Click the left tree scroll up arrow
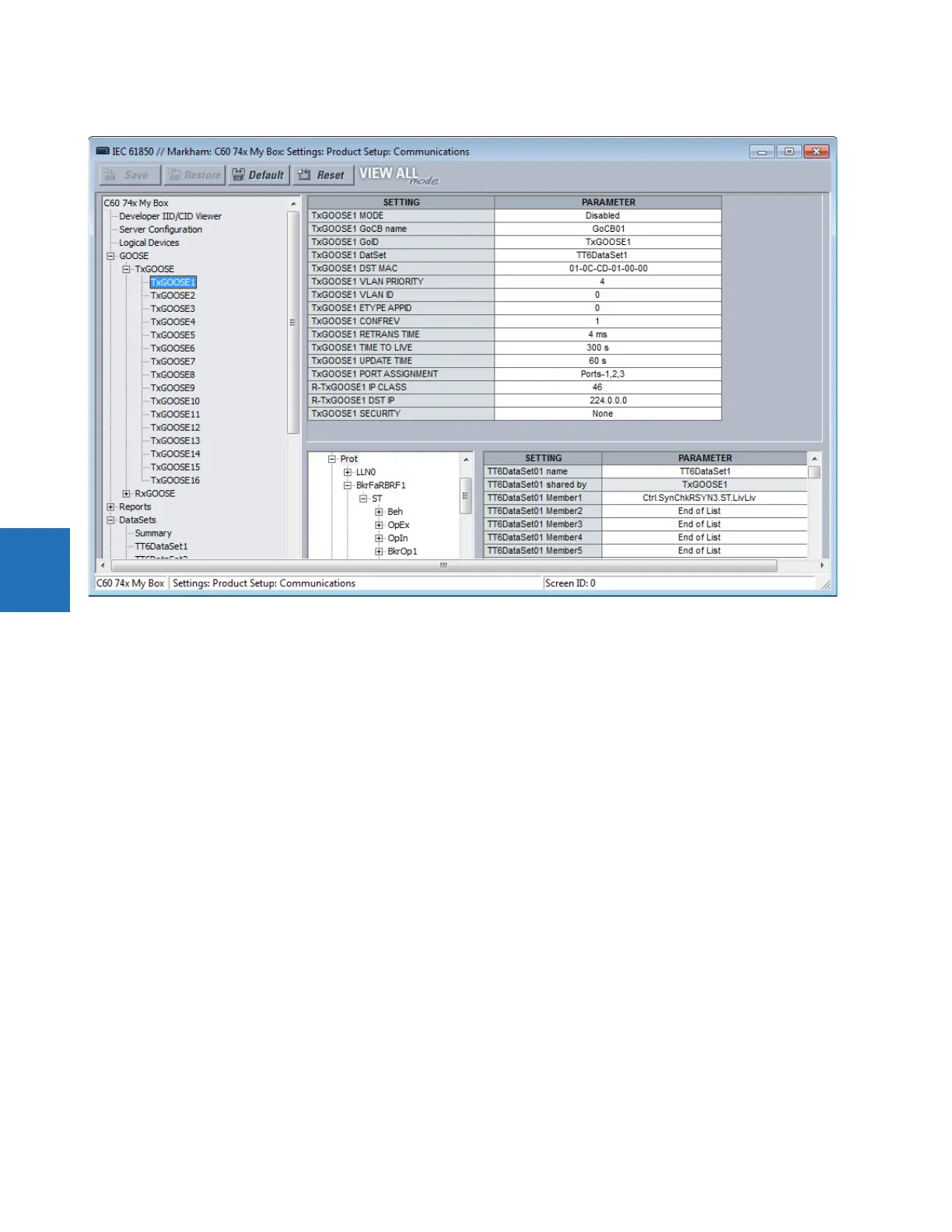The width and height of the screenshot is (952, 1232). (293, 204)
